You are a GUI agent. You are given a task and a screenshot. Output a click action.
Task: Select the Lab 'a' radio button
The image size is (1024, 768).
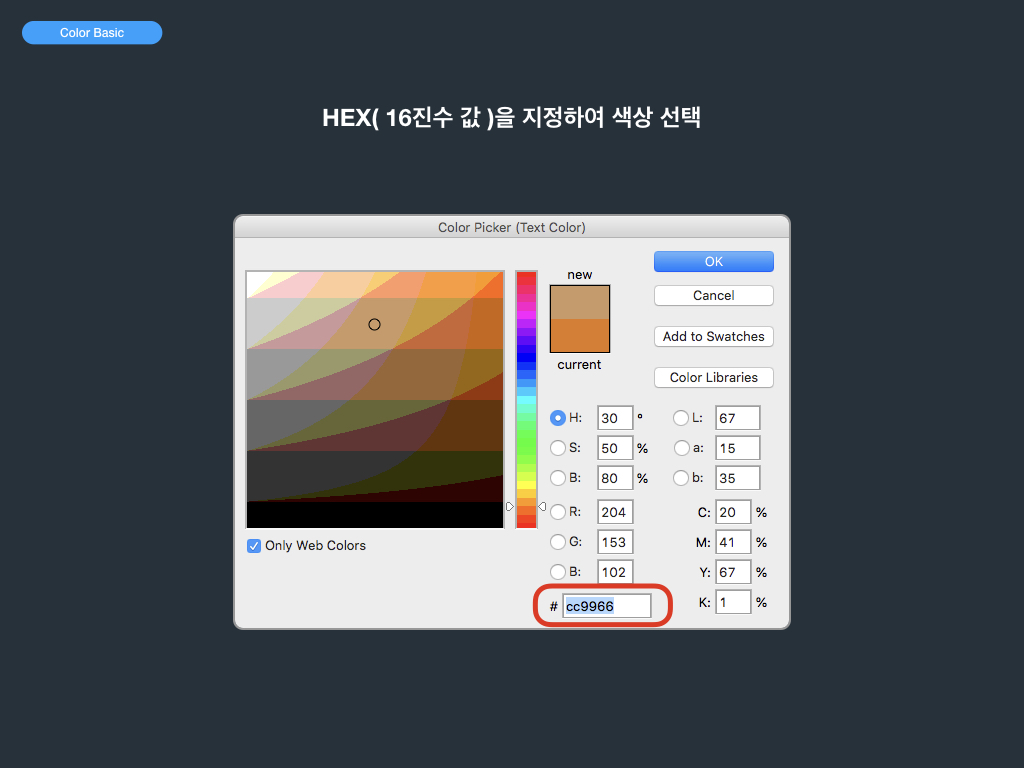coord(681,448)
